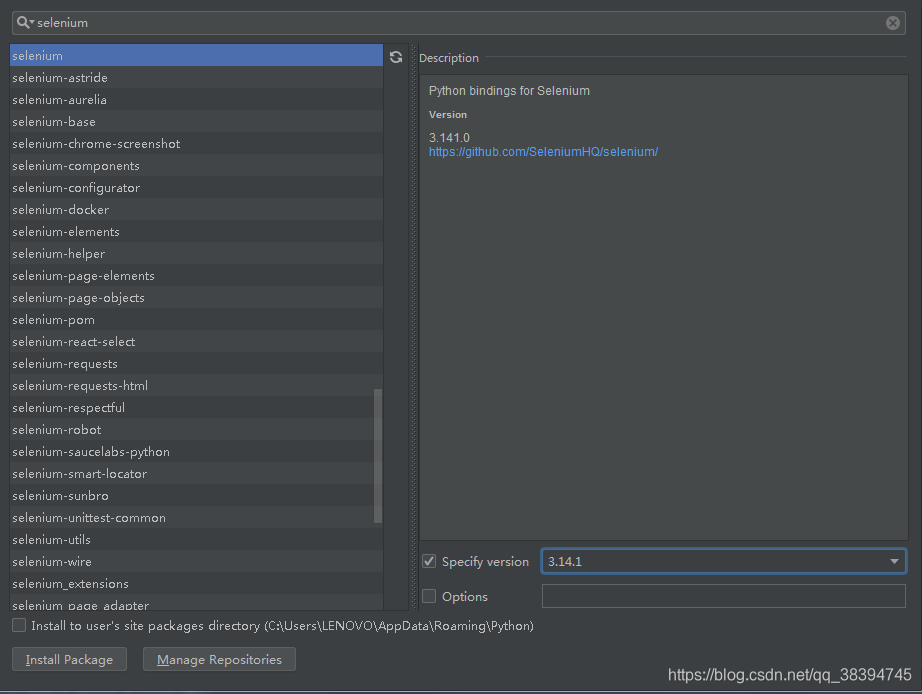Select selenium-respectful package

click(x=196, y=408)
